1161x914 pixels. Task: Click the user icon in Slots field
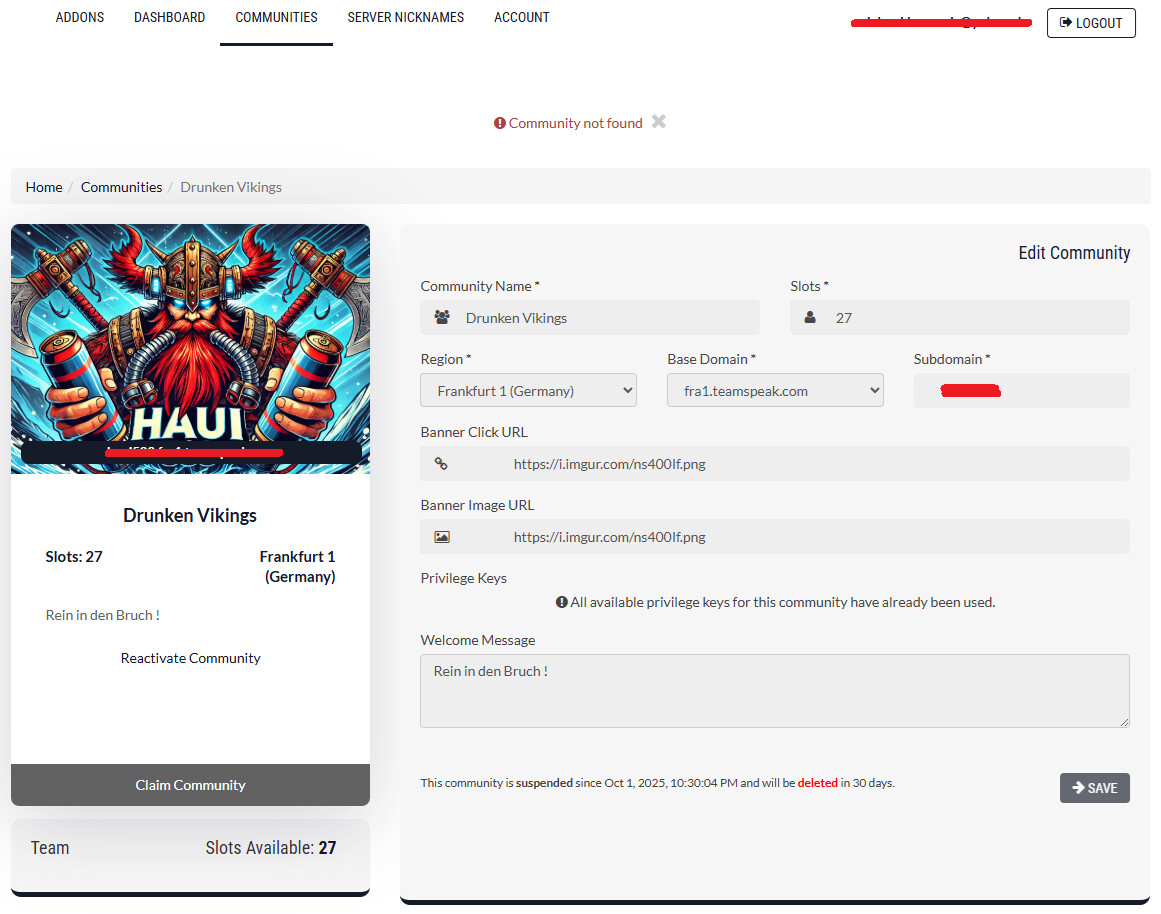click(x=811, y=318)
